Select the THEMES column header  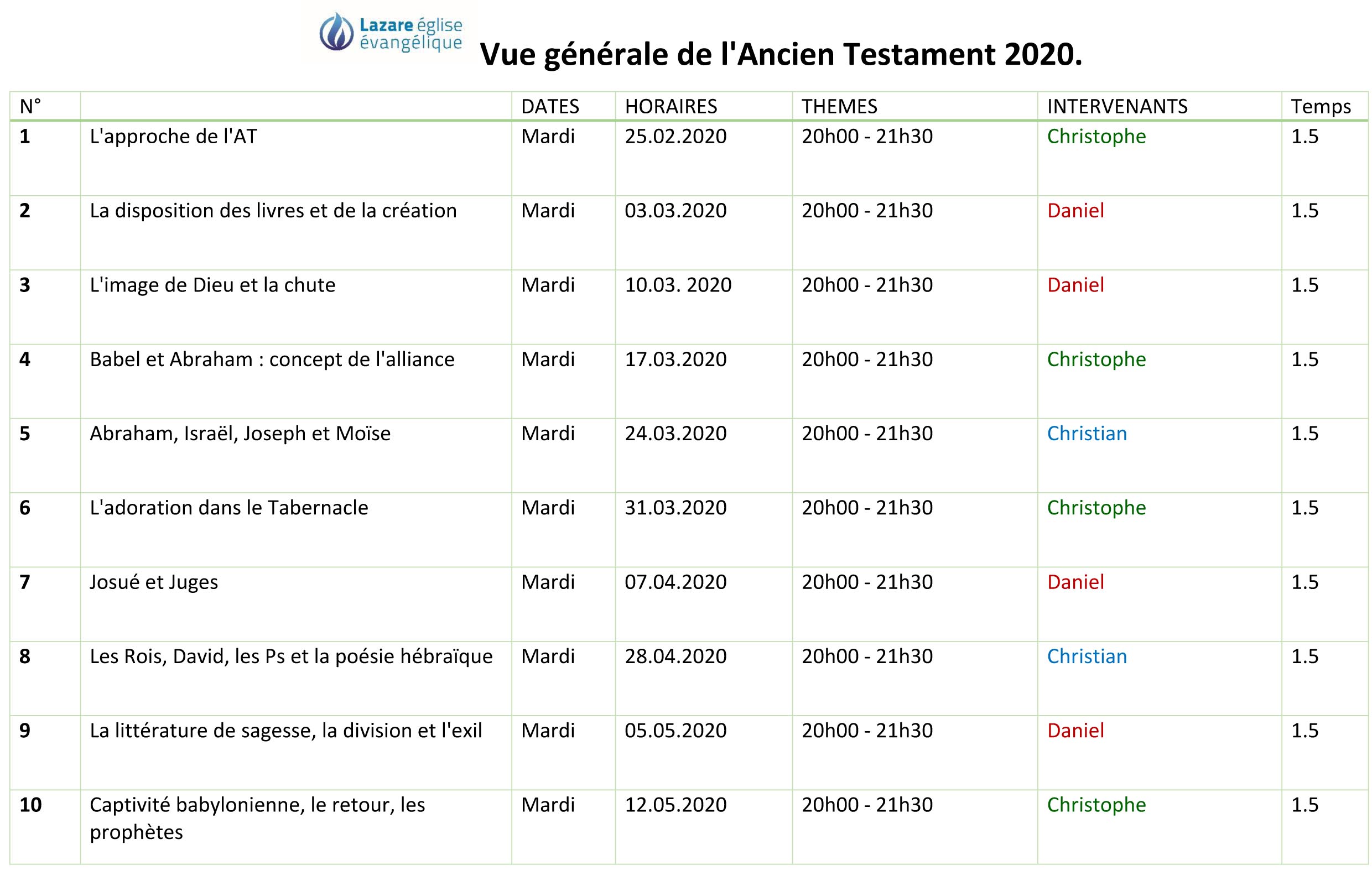839,106
